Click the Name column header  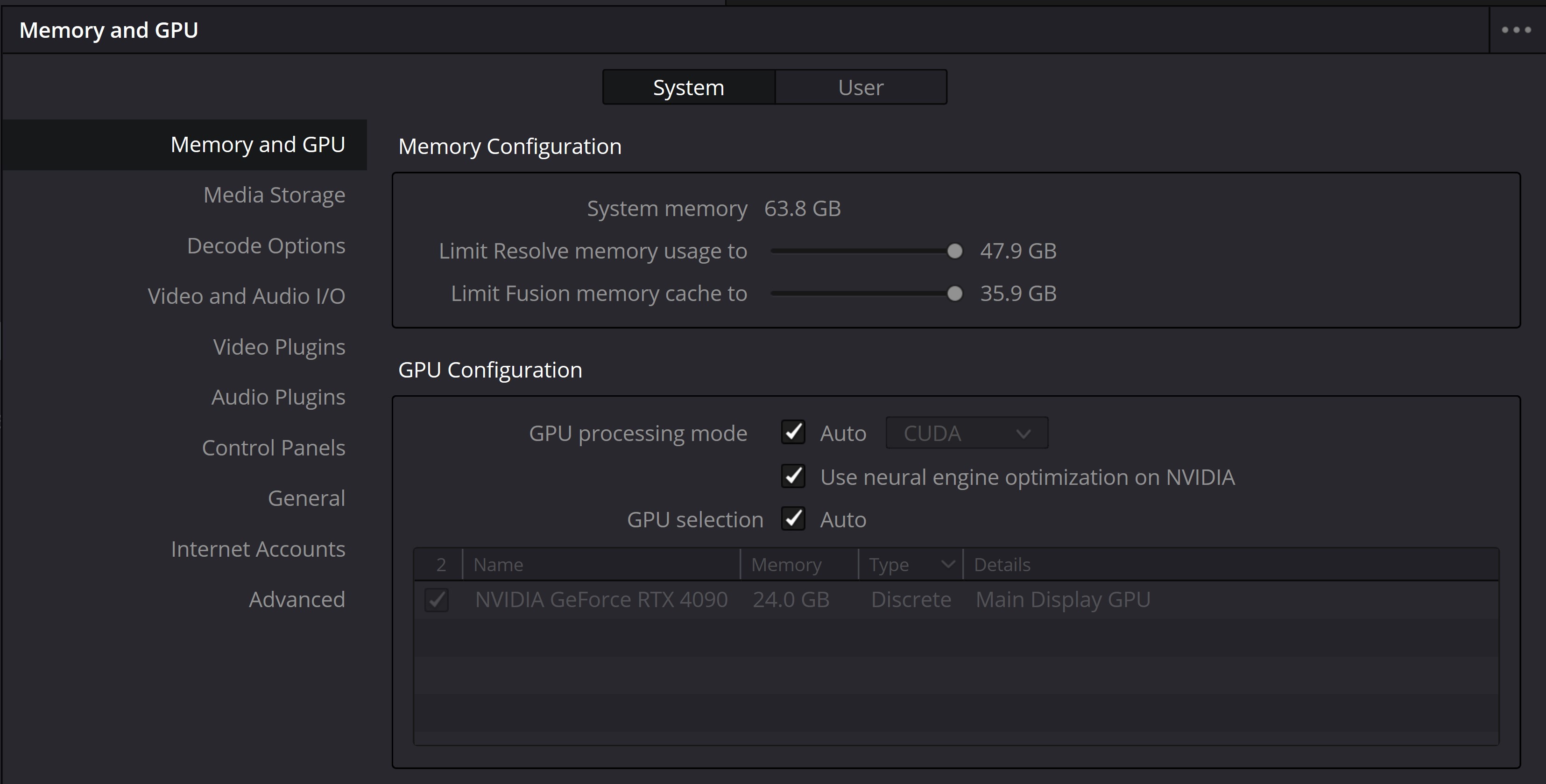click(x=601, y=565)
